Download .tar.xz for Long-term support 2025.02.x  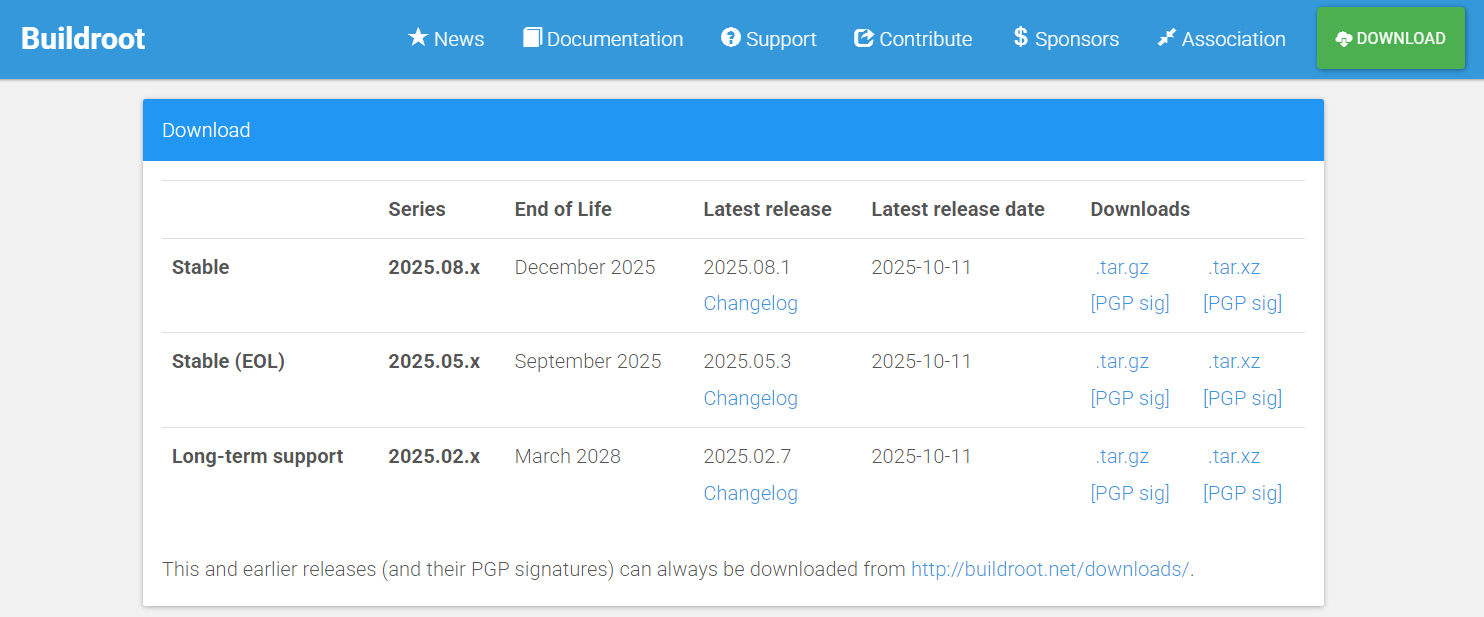(x=1234, y=456)
